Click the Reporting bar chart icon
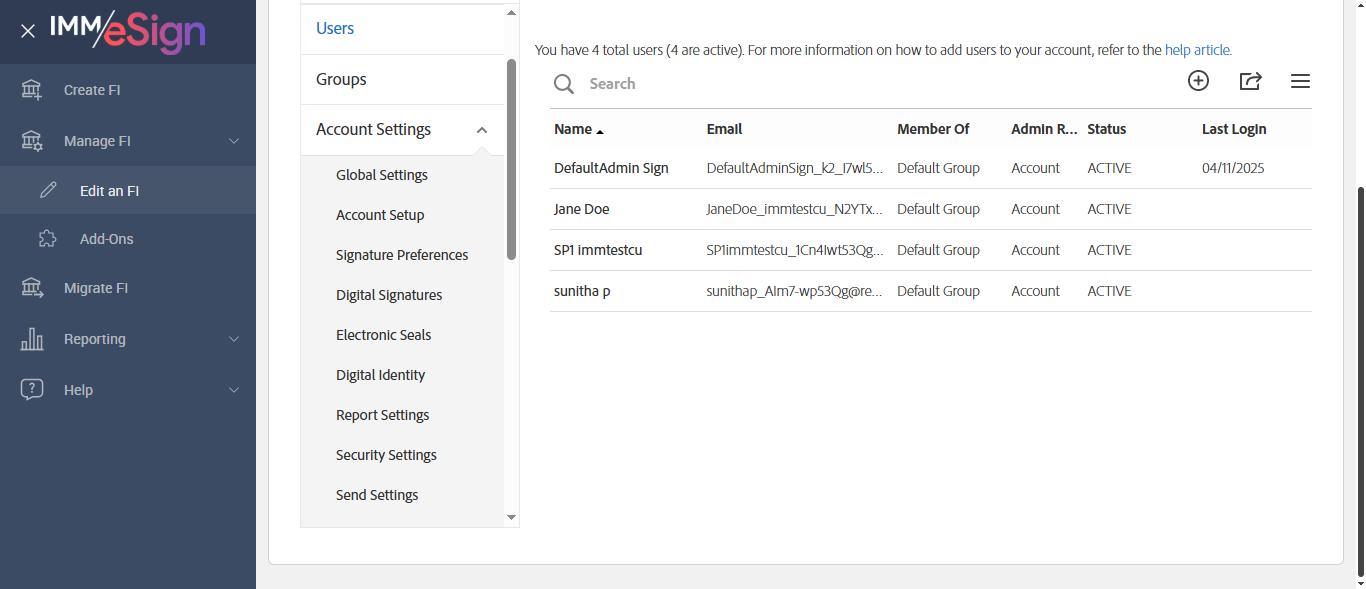 pos(32,339)
